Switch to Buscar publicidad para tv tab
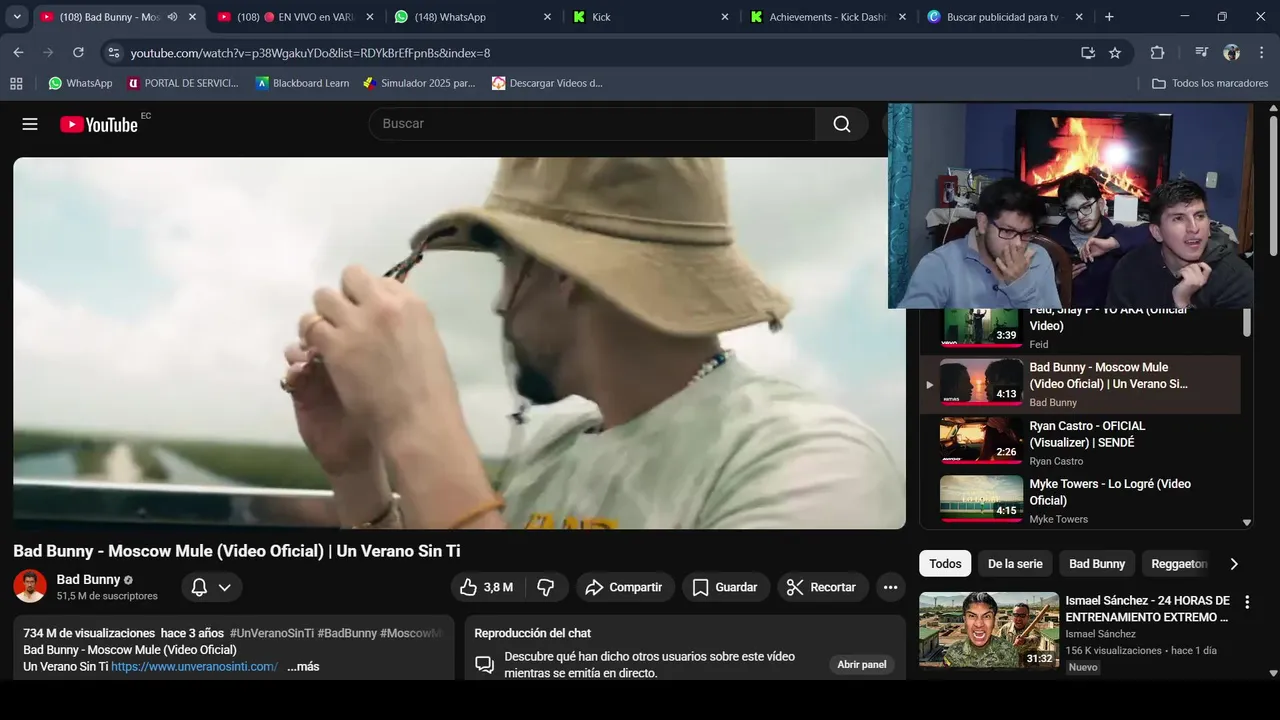 click(1005, 17)
